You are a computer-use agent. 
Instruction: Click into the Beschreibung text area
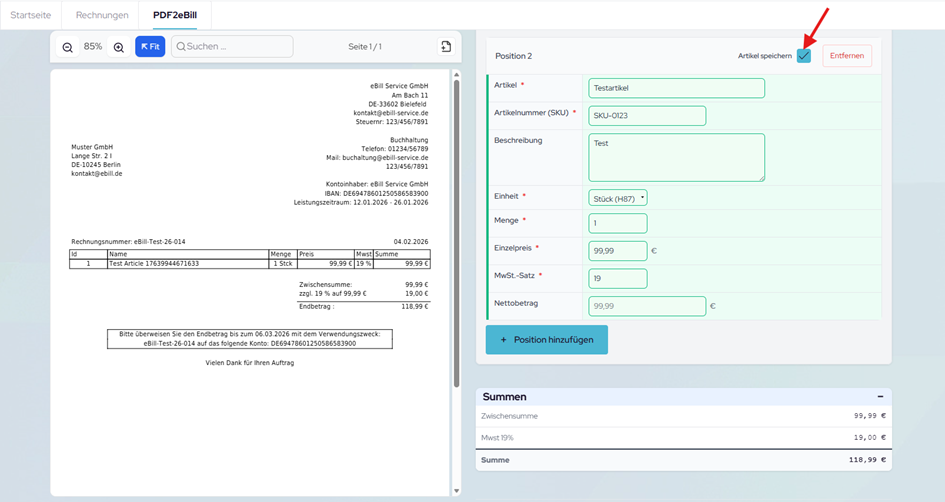[x=676, y=157]
